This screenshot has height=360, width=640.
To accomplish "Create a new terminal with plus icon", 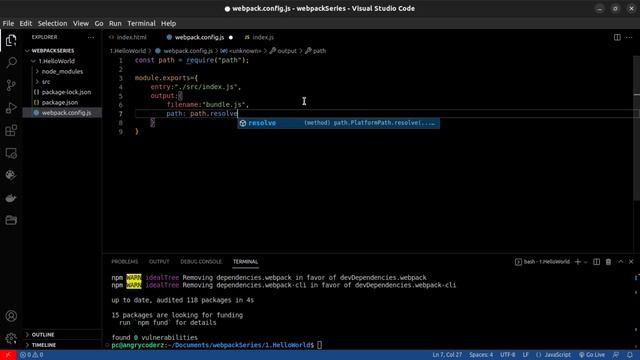I will 578,262.
